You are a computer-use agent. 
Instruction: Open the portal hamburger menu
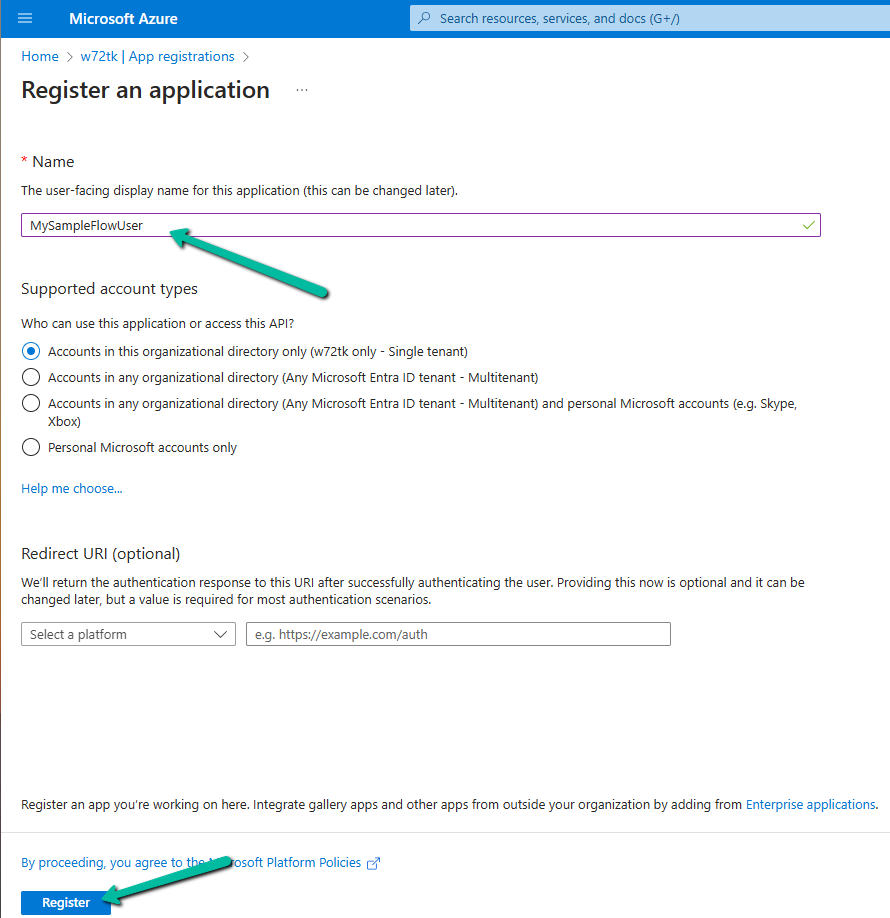click(25, 18)
